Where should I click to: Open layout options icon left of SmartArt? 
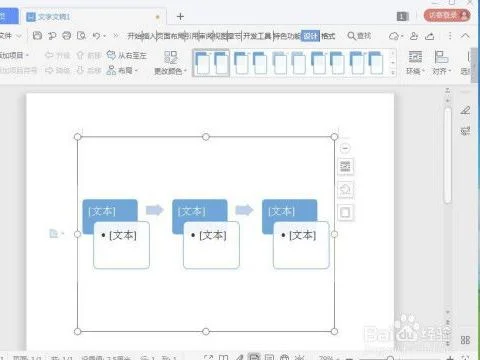coord(56,234)
